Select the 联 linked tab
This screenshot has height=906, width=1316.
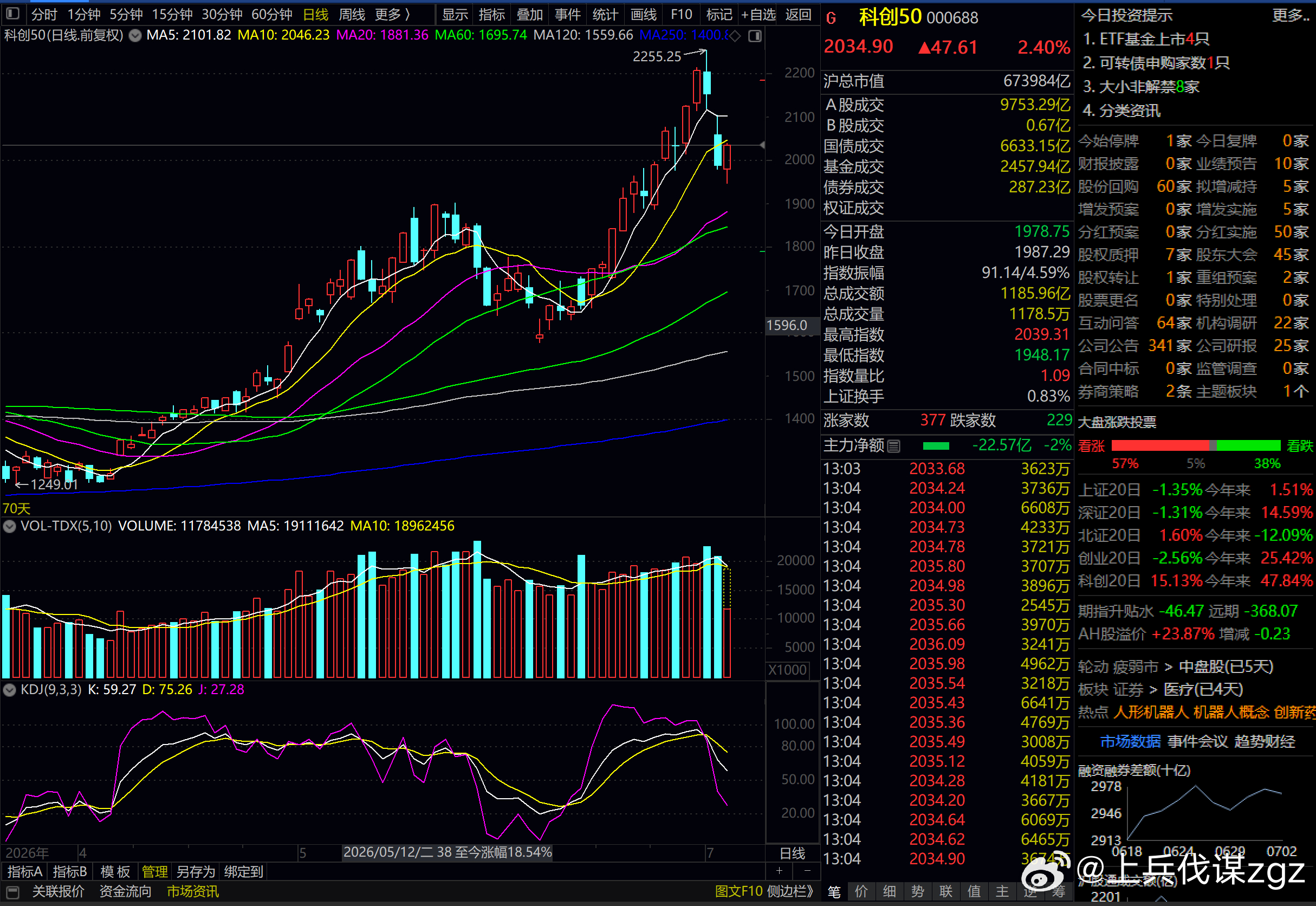pos(945,892)
